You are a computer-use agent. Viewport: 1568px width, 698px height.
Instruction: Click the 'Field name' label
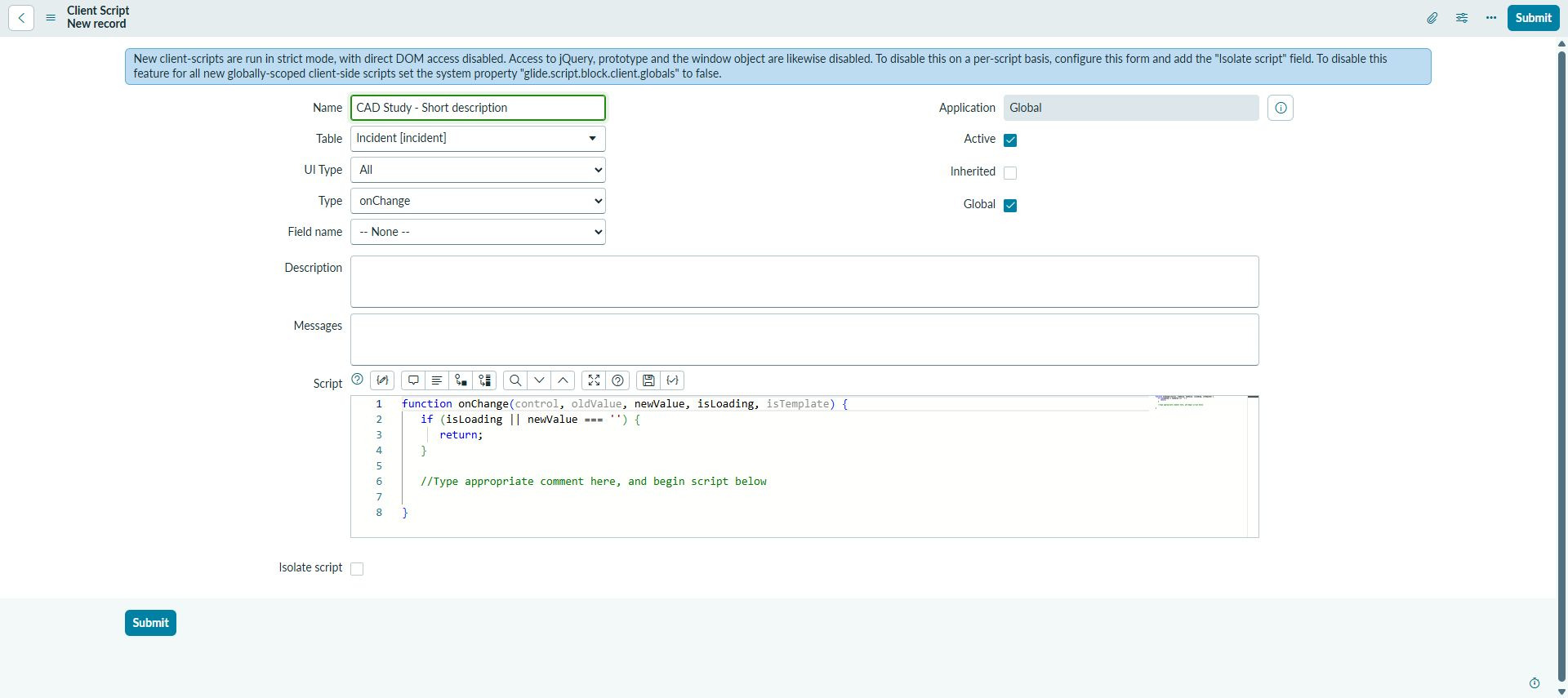(x=314, y=232)
